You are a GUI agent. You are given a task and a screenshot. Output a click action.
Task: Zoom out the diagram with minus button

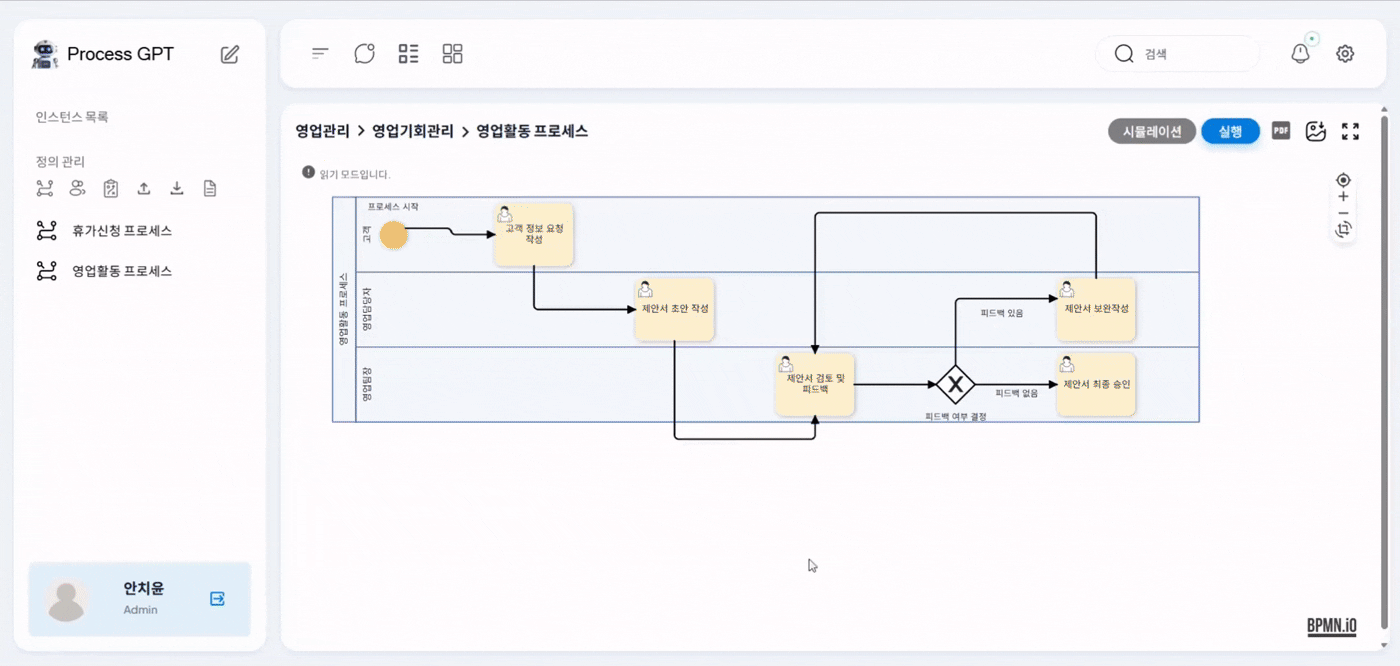pos(1343,213)
